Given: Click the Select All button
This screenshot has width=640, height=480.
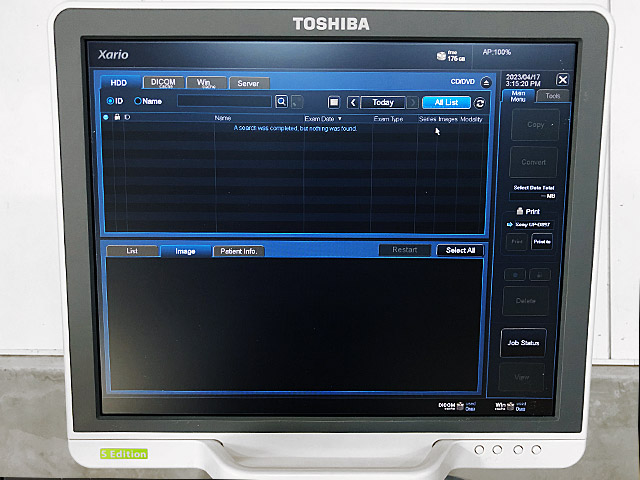Looking at the screenshot, I should point(460,250).
